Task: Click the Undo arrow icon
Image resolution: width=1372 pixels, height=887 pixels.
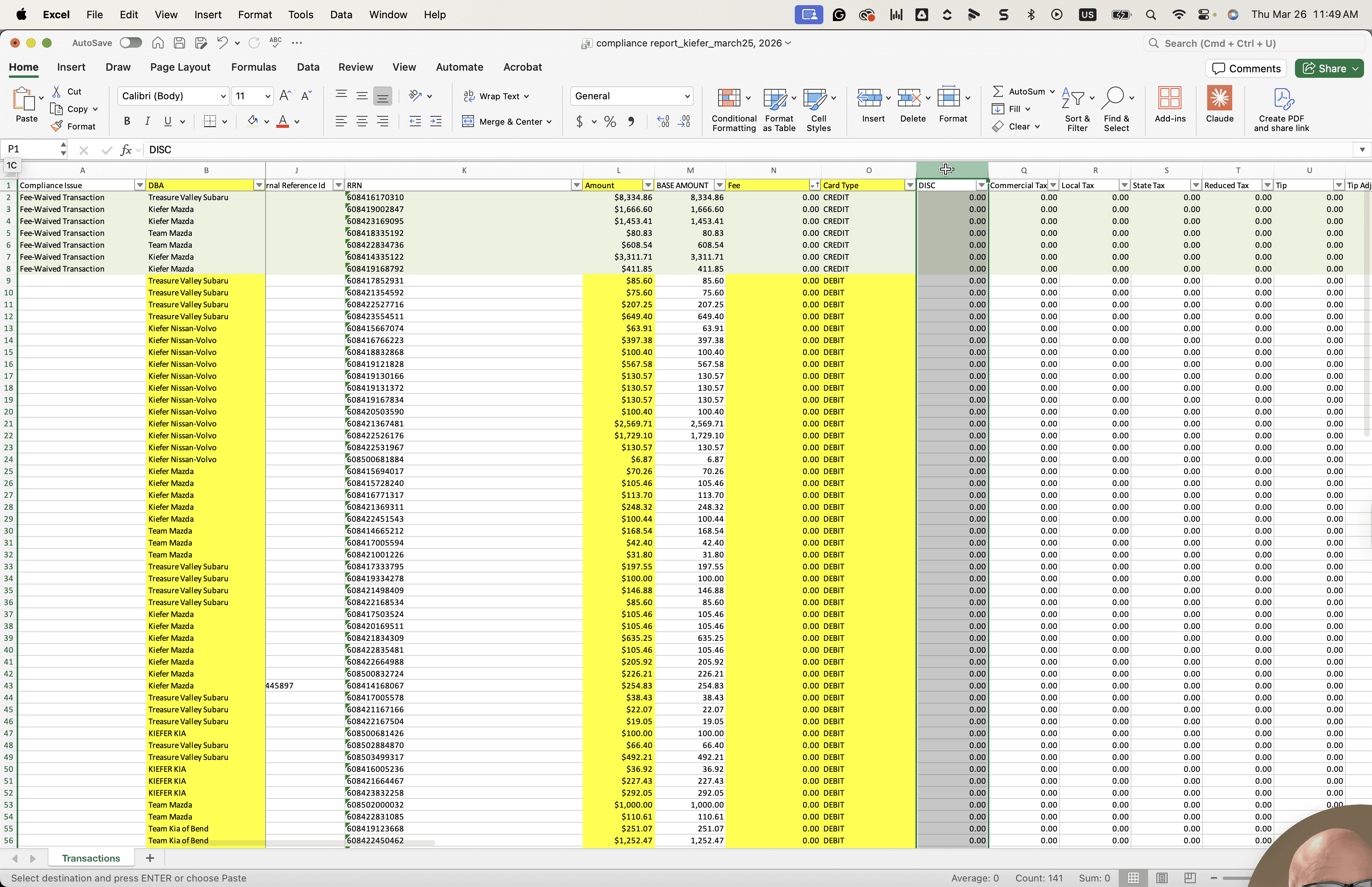Action: click(222, 42)
